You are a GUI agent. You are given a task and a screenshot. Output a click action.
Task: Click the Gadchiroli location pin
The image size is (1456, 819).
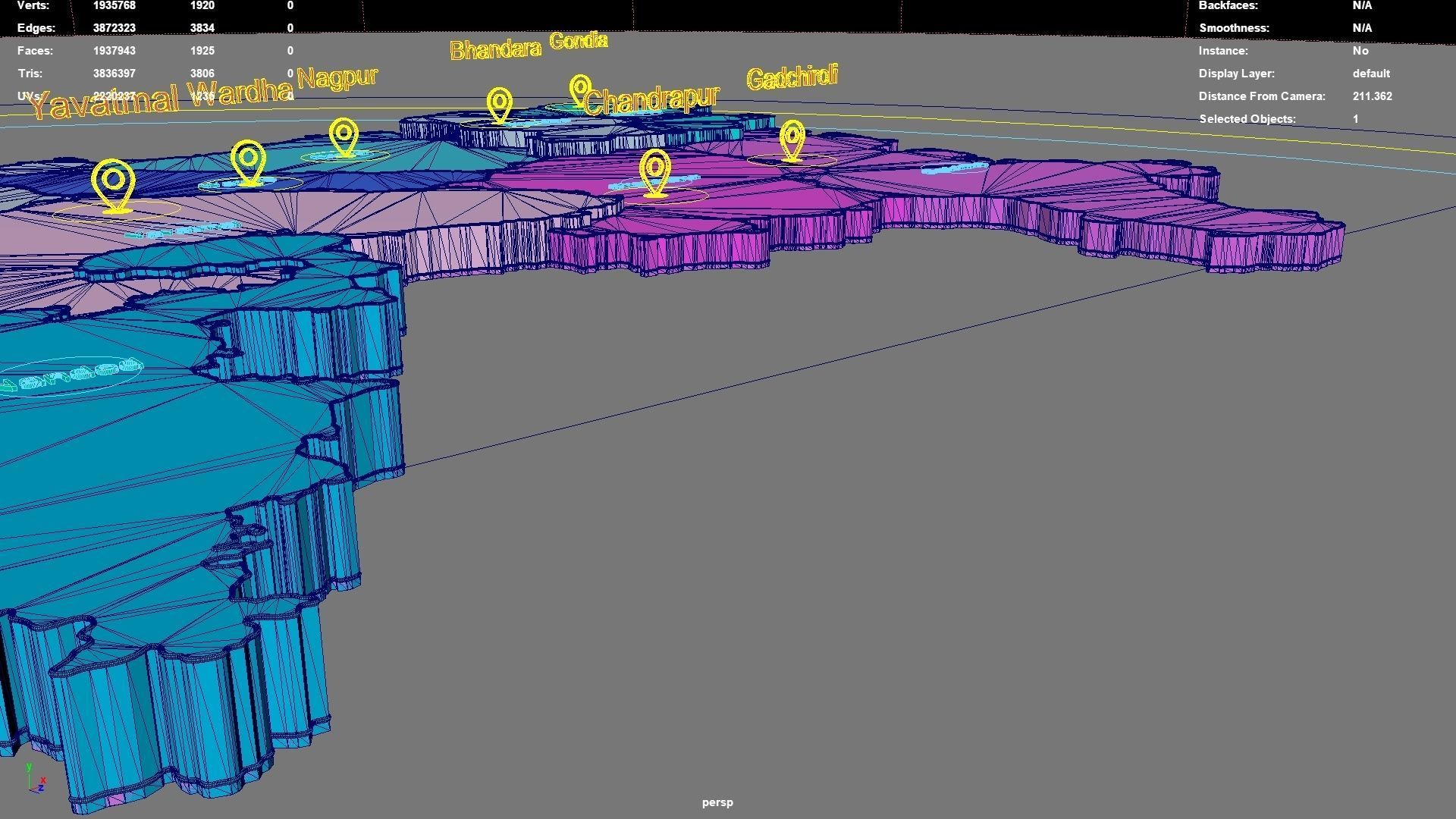(792, 140)
